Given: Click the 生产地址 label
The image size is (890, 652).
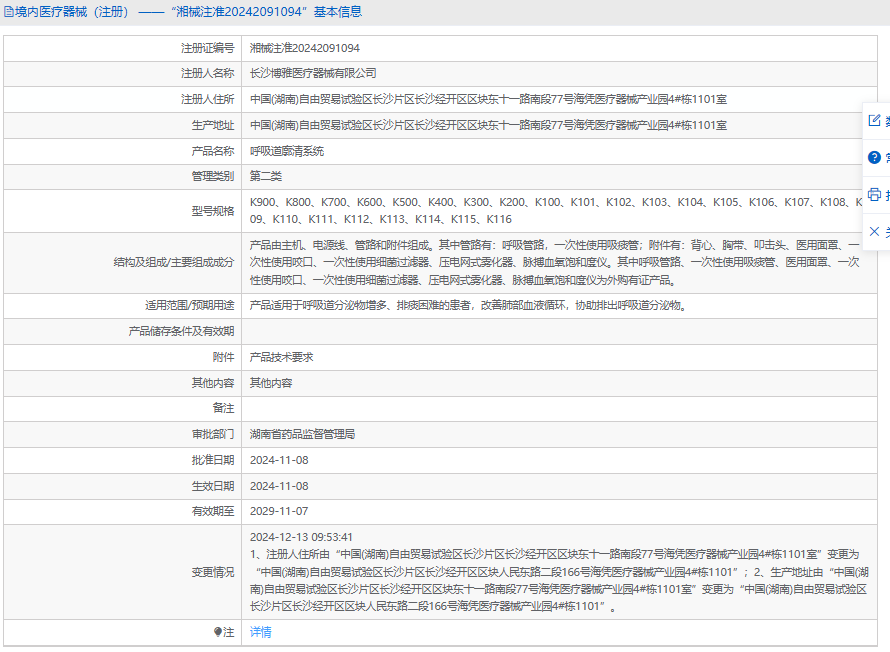Looking at the screenshot, I should [x=212, y=125].
